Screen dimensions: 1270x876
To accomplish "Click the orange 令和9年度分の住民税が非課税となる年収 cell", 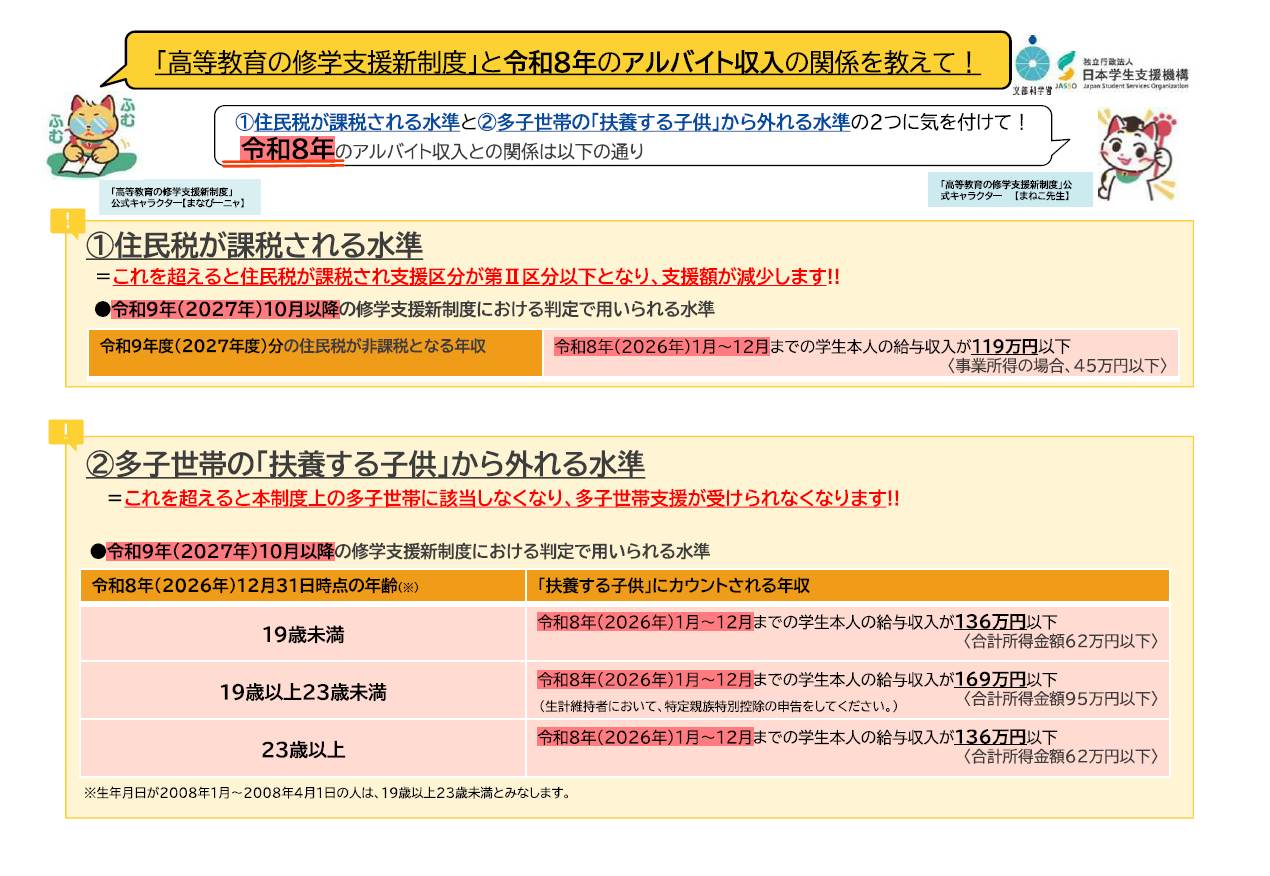I will tap(316, 353).
